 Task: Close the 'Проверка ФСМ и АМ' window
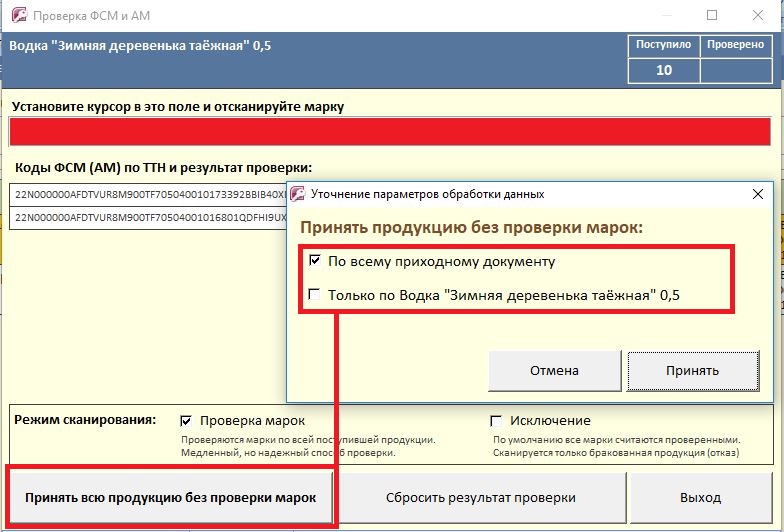pyautogui.click(x=758, y=16)
